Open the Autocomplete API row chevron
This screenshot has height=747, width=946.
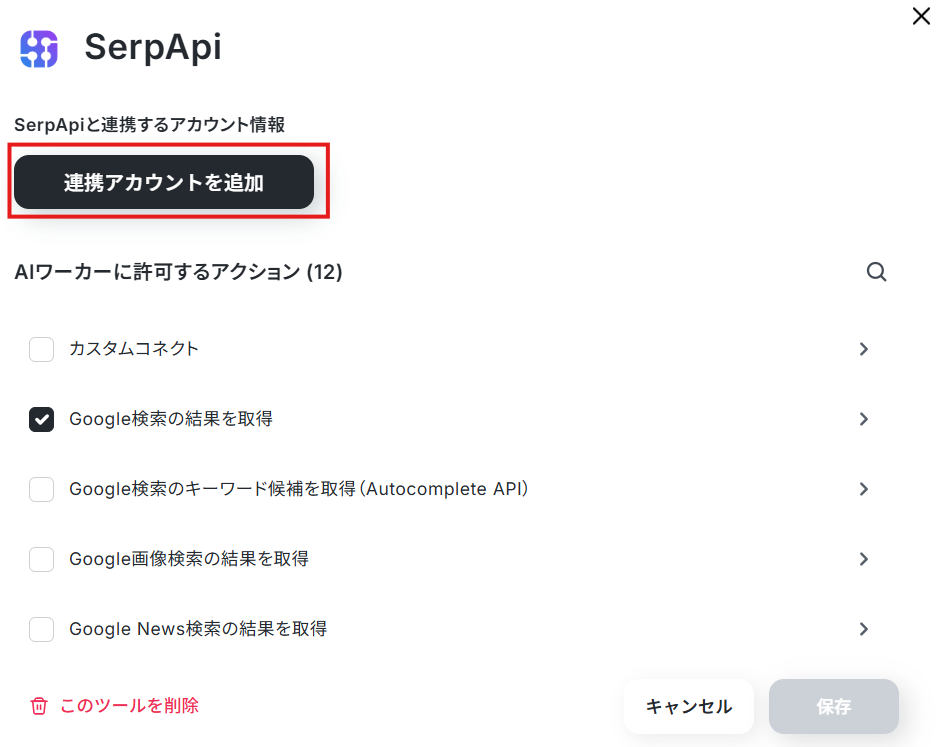click(863, 489)
